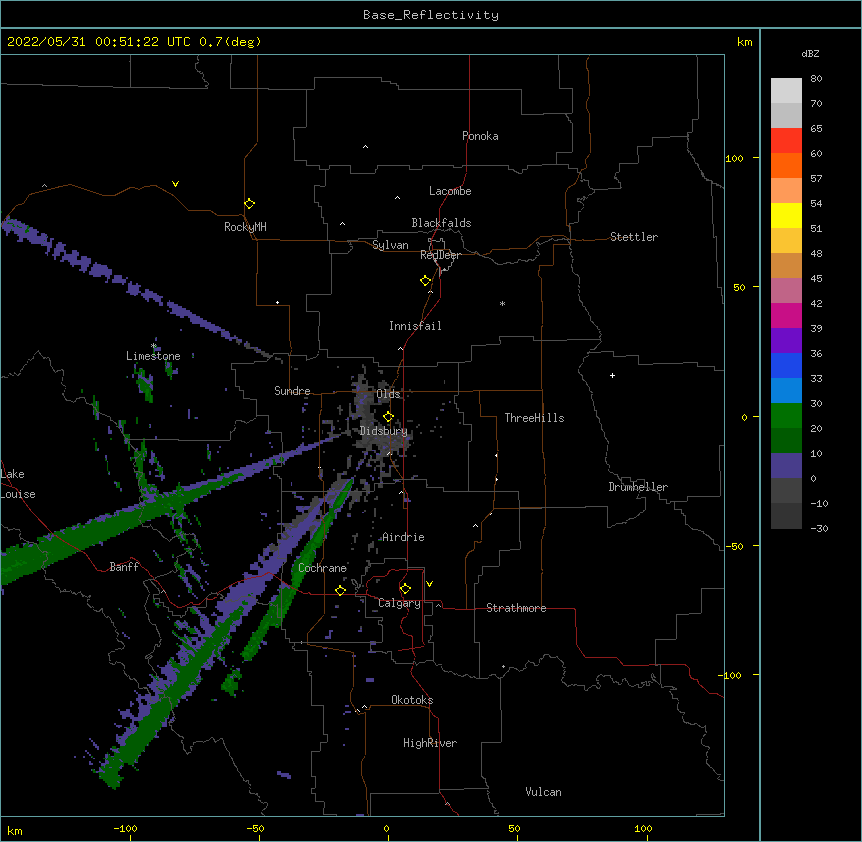The width and height of the screenshot is (862, 842).
Task: Select the 54 dBZ yellow color swatch
Action: point(786,215)
